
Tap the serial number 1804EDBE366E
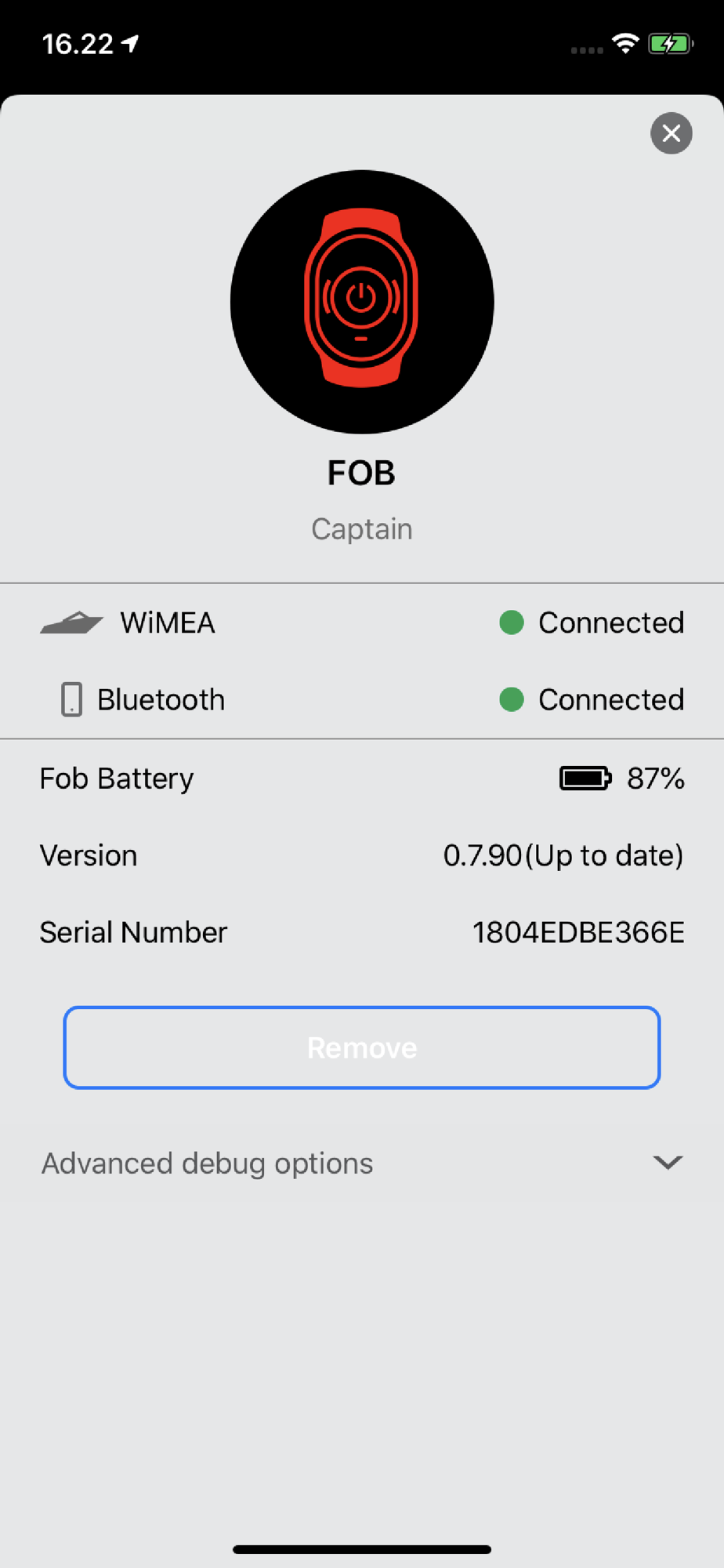[x=578, y=932]
